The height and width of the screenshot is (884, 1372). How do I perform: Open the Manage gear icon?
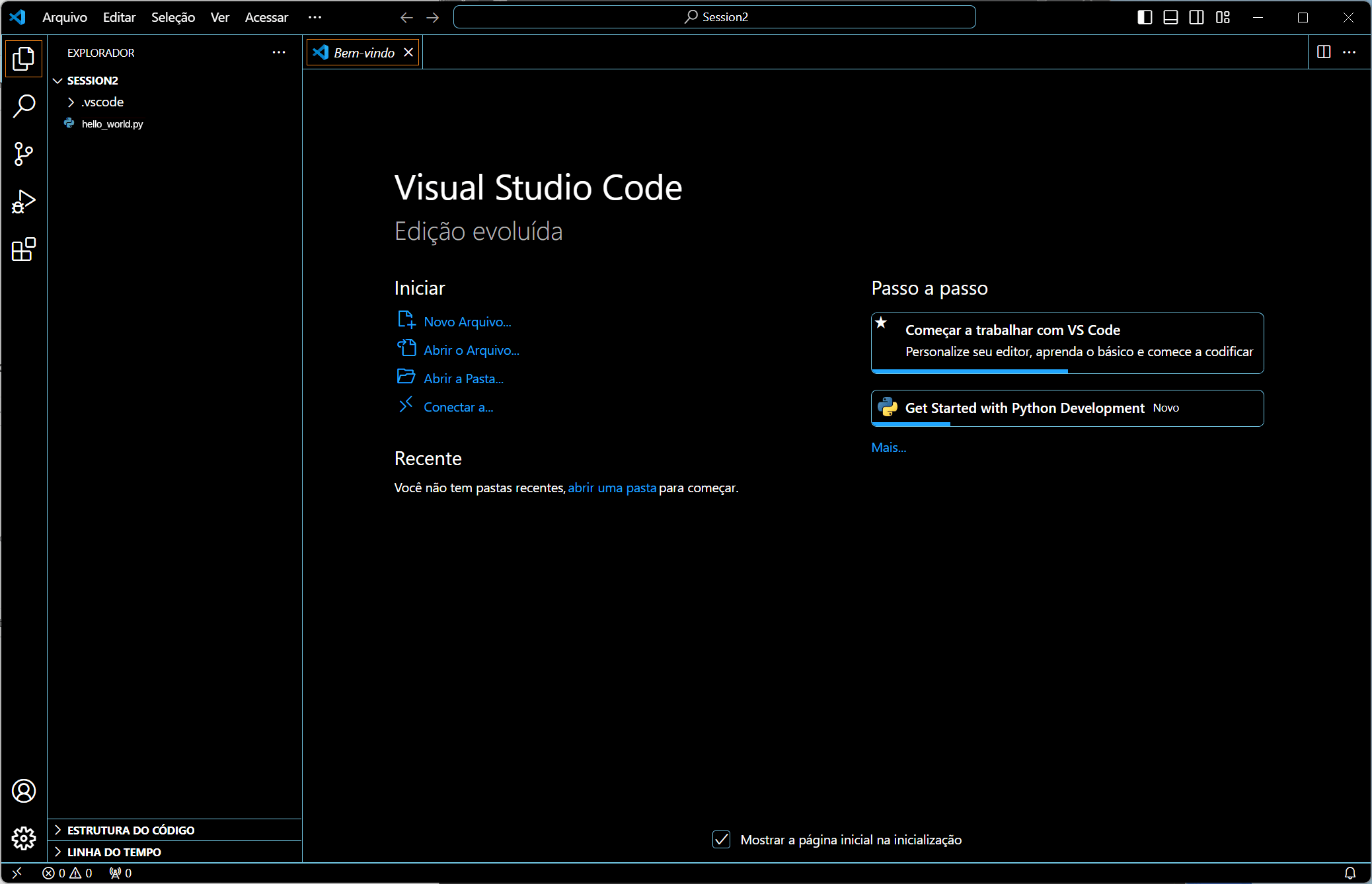point(24,838)
